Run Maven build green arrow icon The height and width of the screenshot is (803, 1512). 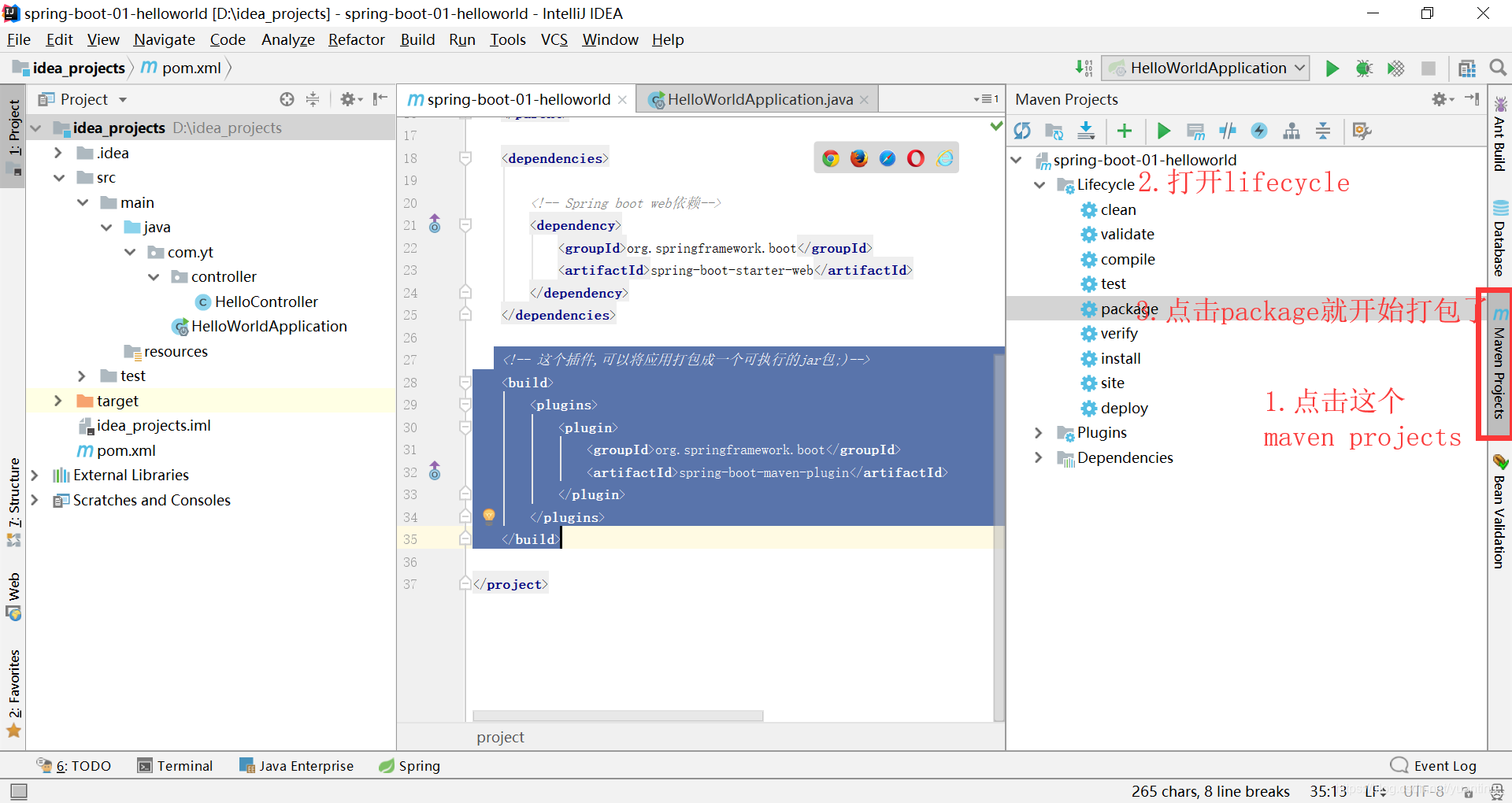pyautogui.click(x=1163, y=131)
